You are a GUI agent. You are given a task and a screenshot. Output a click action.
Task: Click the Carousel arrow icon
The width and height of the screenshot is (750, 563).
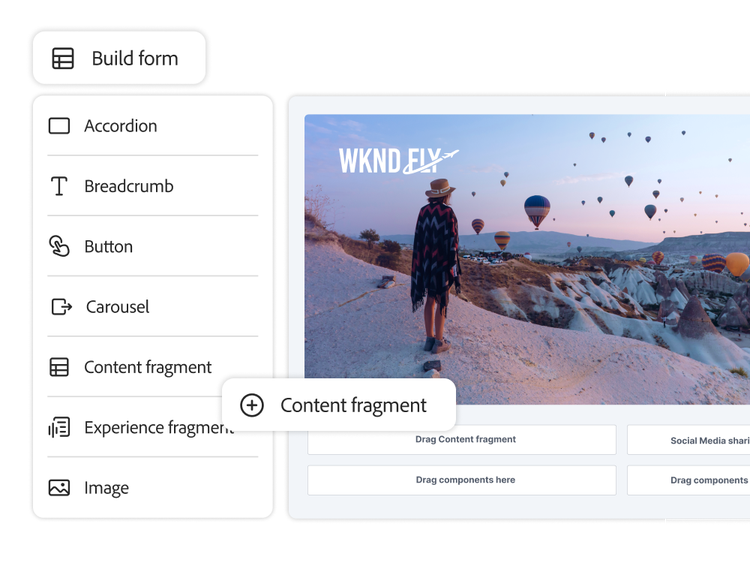point(60,307)
